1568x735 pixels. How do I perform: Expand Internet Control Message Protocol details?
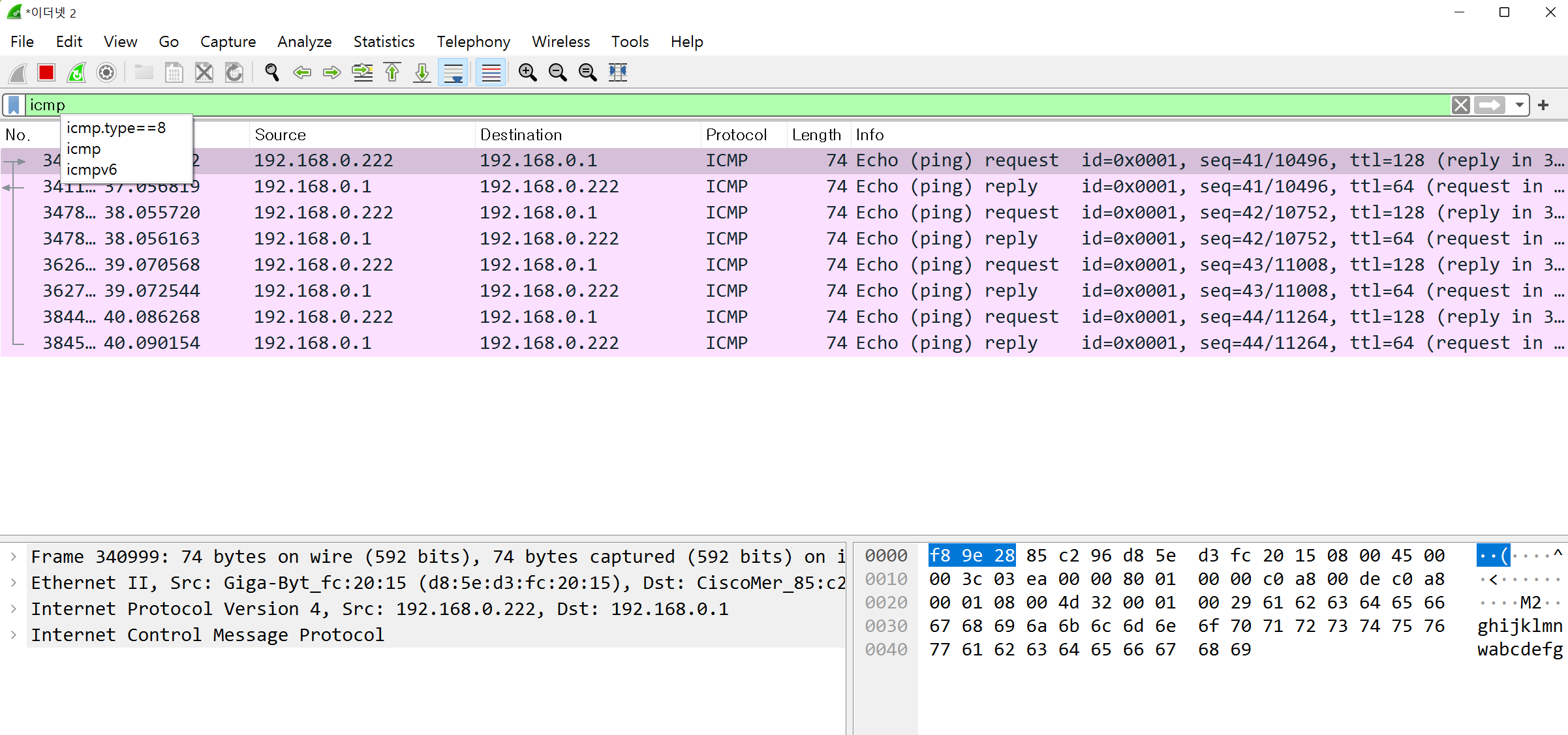tap(14, 635)
